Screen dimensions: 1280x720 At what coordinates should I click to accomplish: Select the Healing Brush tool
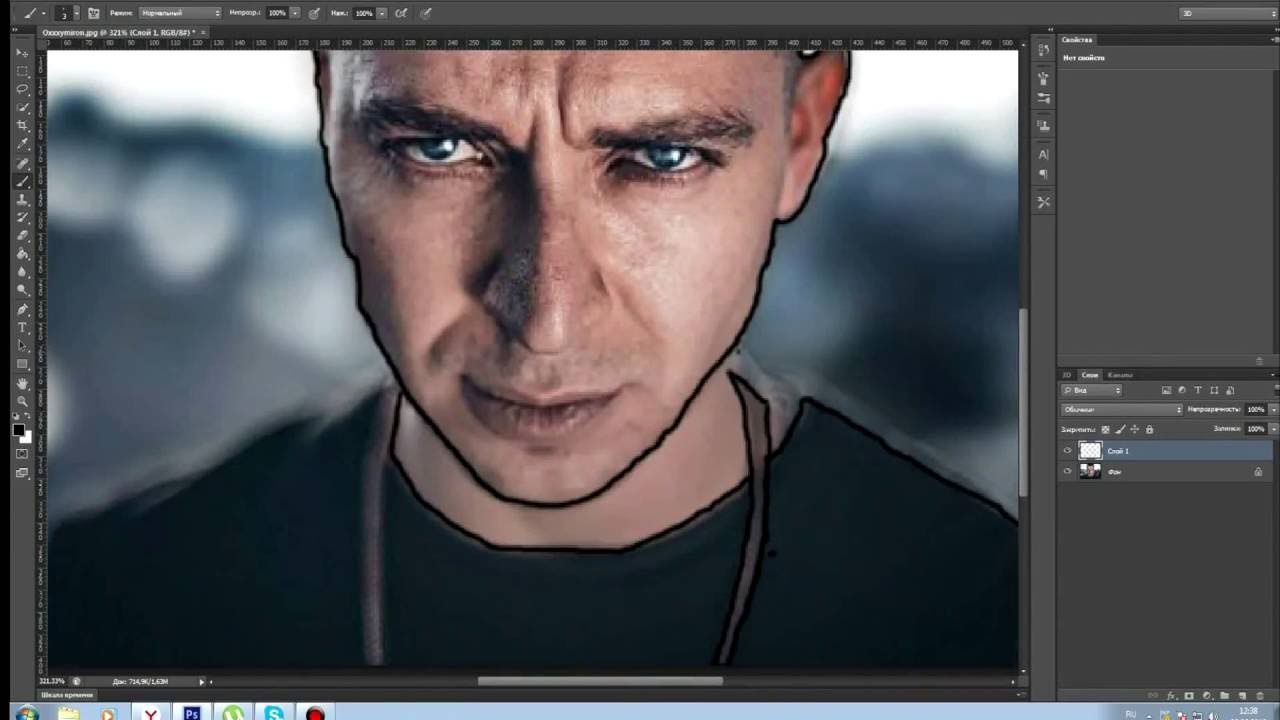click(22, 163)
